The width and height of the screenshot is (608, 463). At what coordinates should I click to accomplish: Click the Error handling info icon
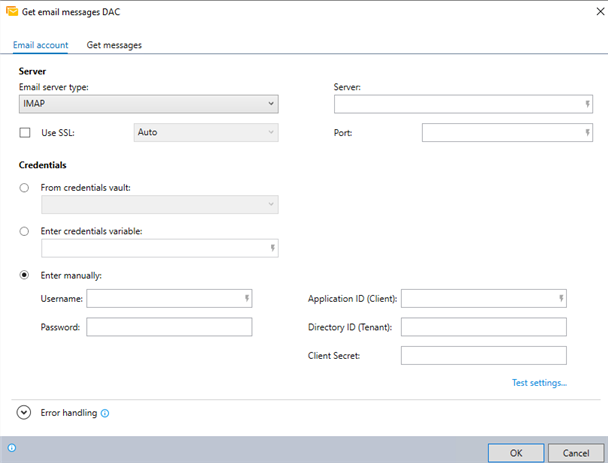(x=105, y=413)
